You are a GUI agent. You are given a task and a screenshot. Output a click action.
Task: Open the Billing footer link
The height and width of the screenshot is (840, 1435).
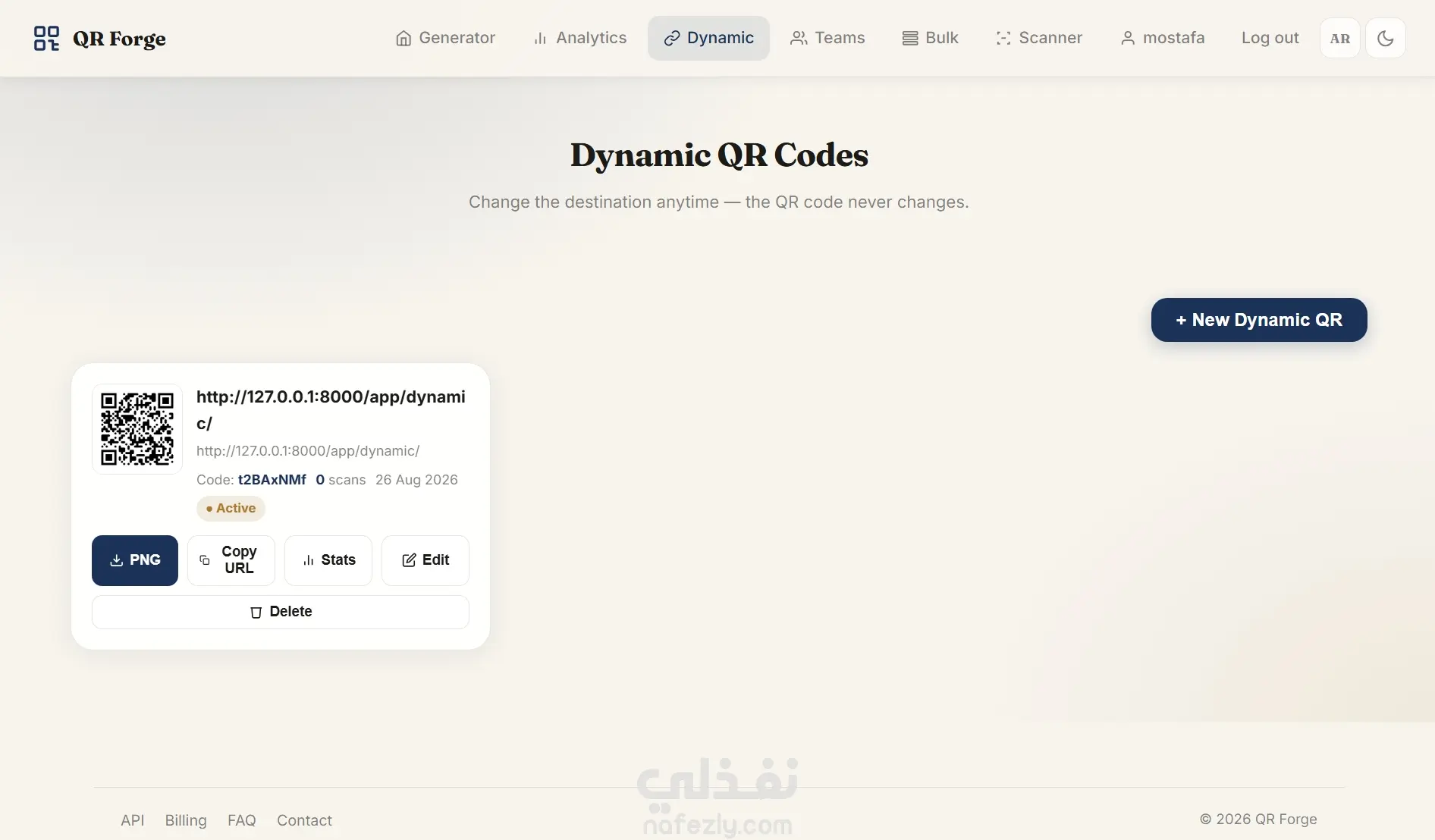coord(186,820)
